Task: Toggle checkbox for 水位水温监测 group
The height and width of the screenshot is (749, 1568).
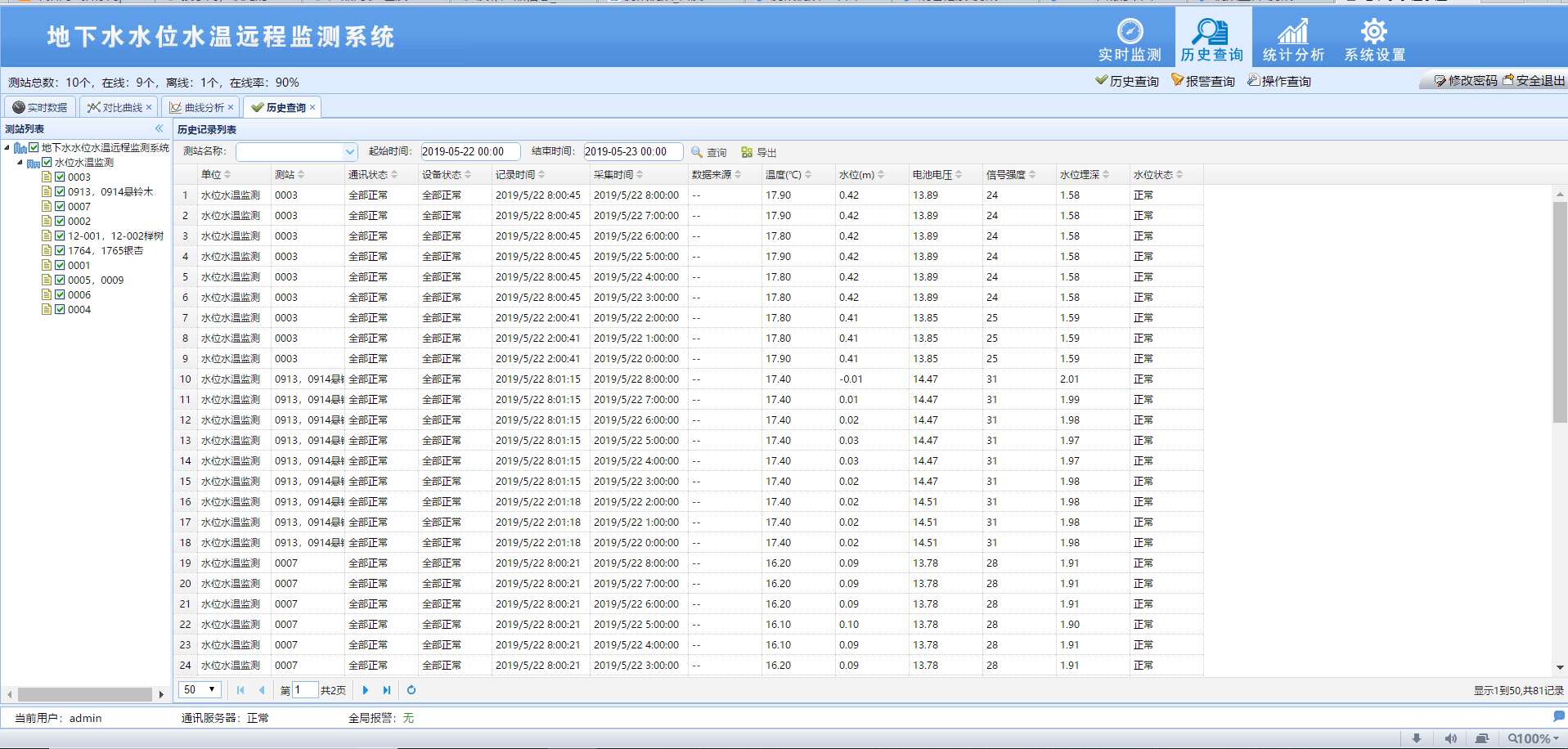Action: [47, 163]
